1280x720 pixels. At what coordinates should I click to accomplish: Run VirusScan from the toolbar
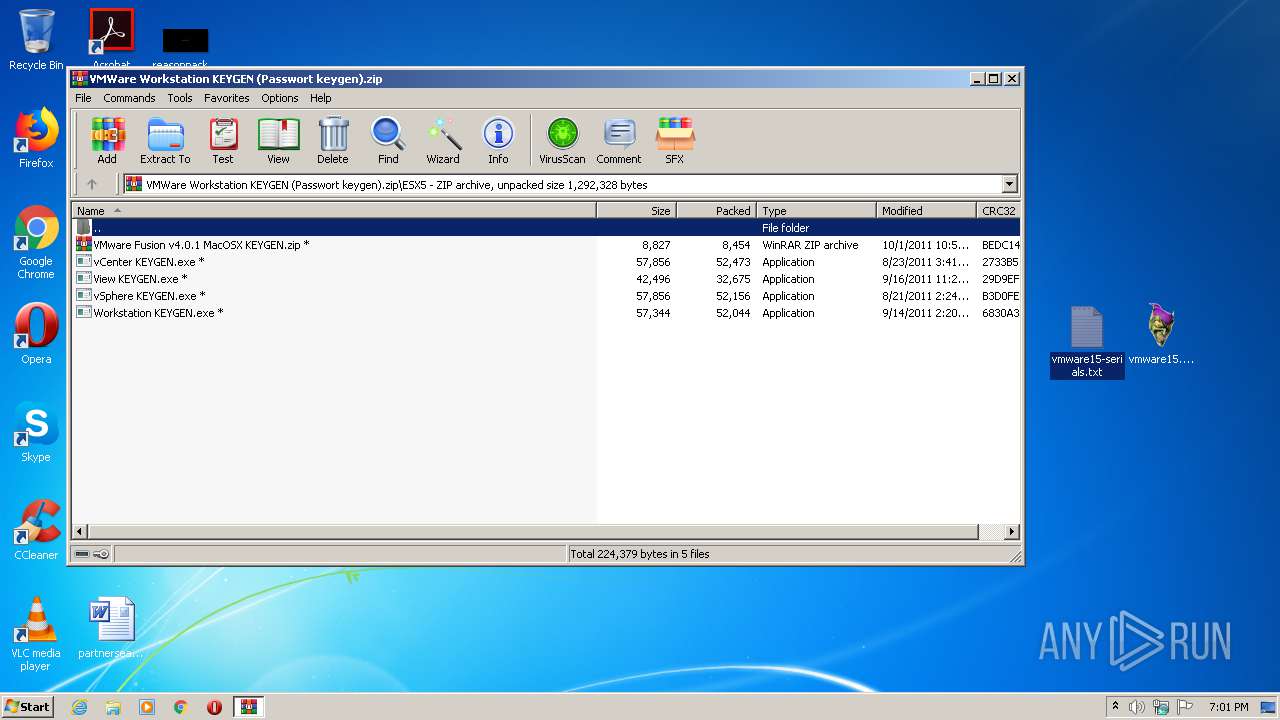coord(562,140)
